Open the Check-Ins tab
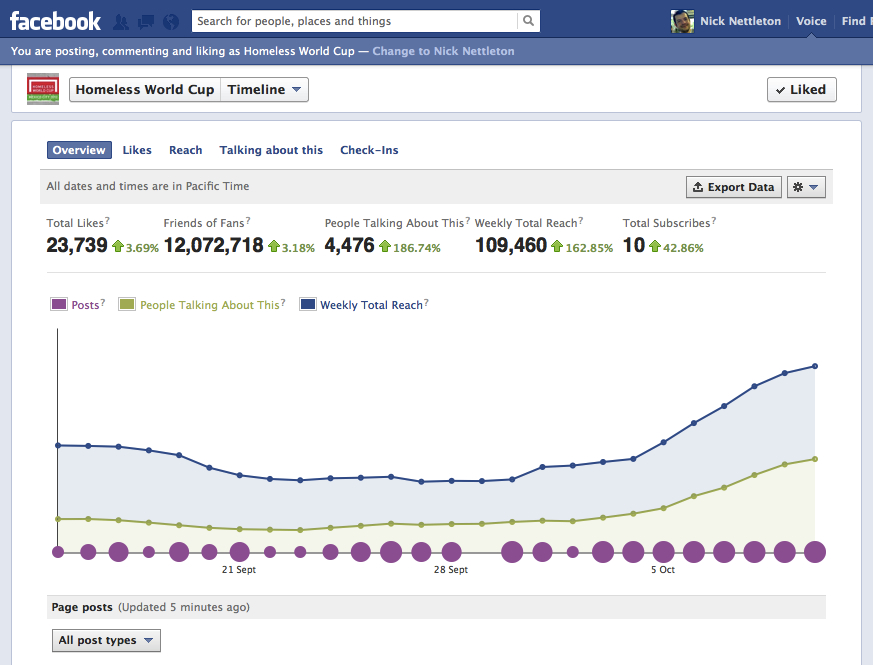This screenshot has height=665, width=873. [x=369, y=150]
